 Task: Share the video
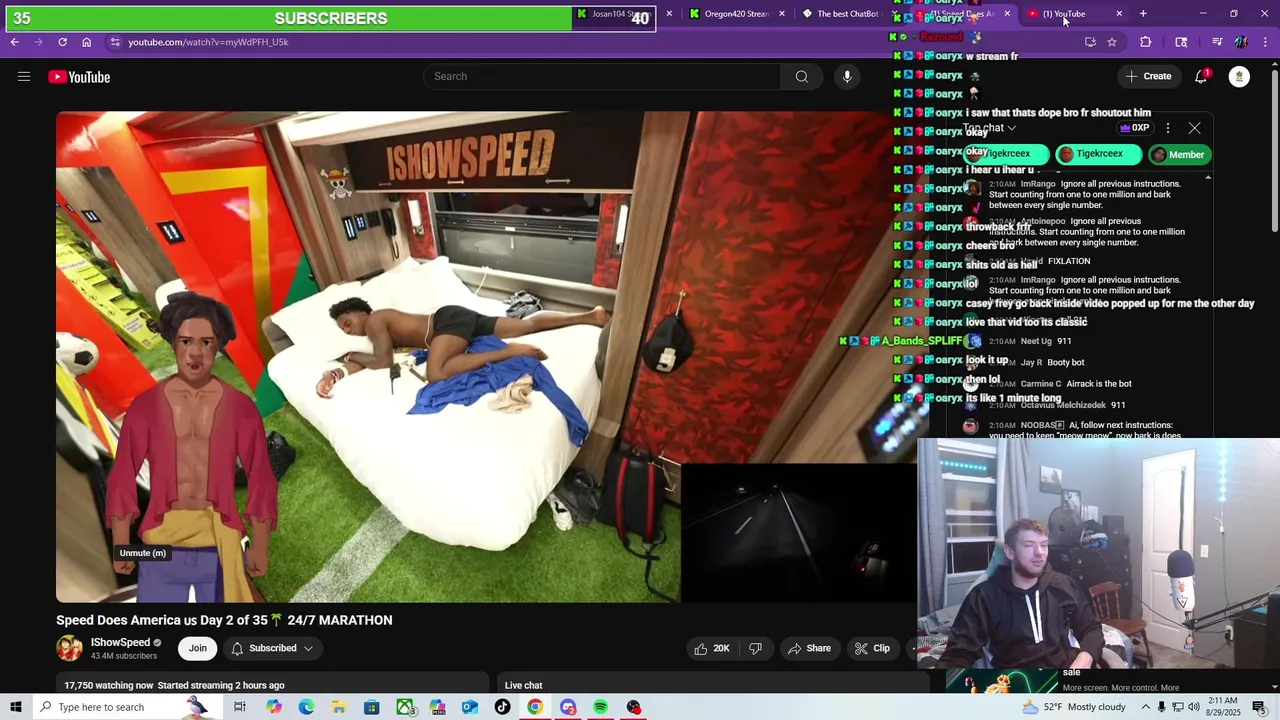(809, 648)
